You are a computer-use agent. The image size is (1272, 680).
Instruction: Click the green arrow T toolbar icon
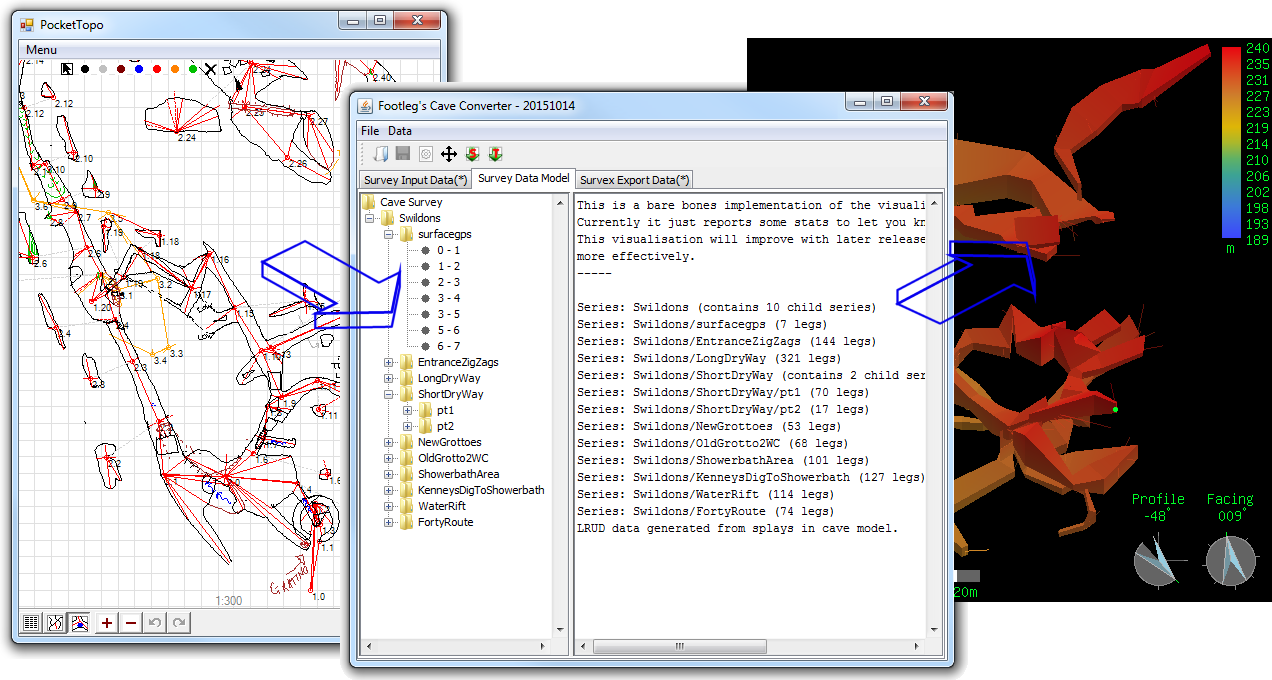495,154
